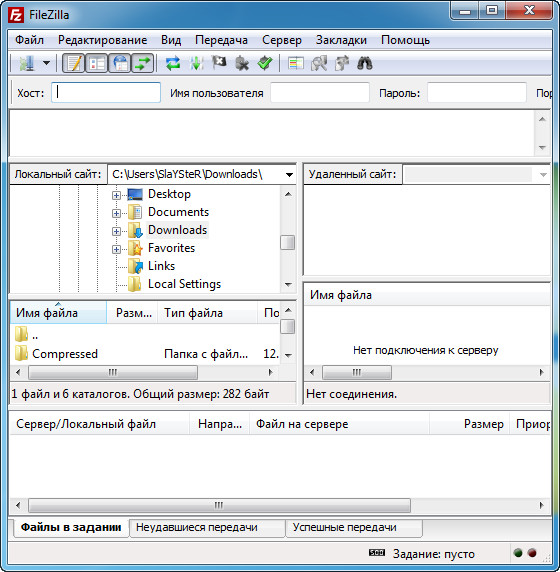Screen dimensions: 560x572
Task: Click the FileZilla title bar logo icon
Action: (16, 15)
